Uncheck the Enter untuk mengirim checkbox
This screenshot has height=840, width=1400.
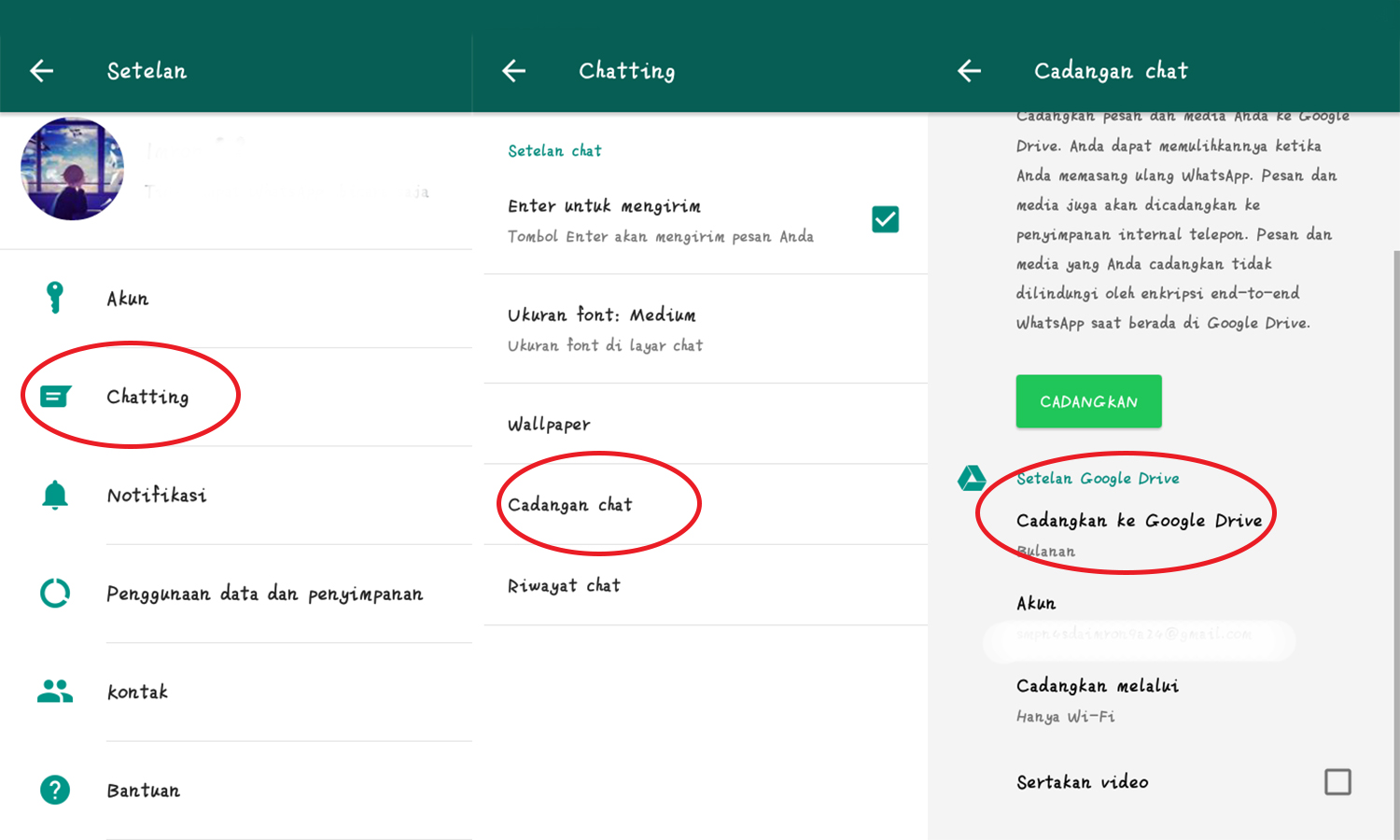(885, 219)
